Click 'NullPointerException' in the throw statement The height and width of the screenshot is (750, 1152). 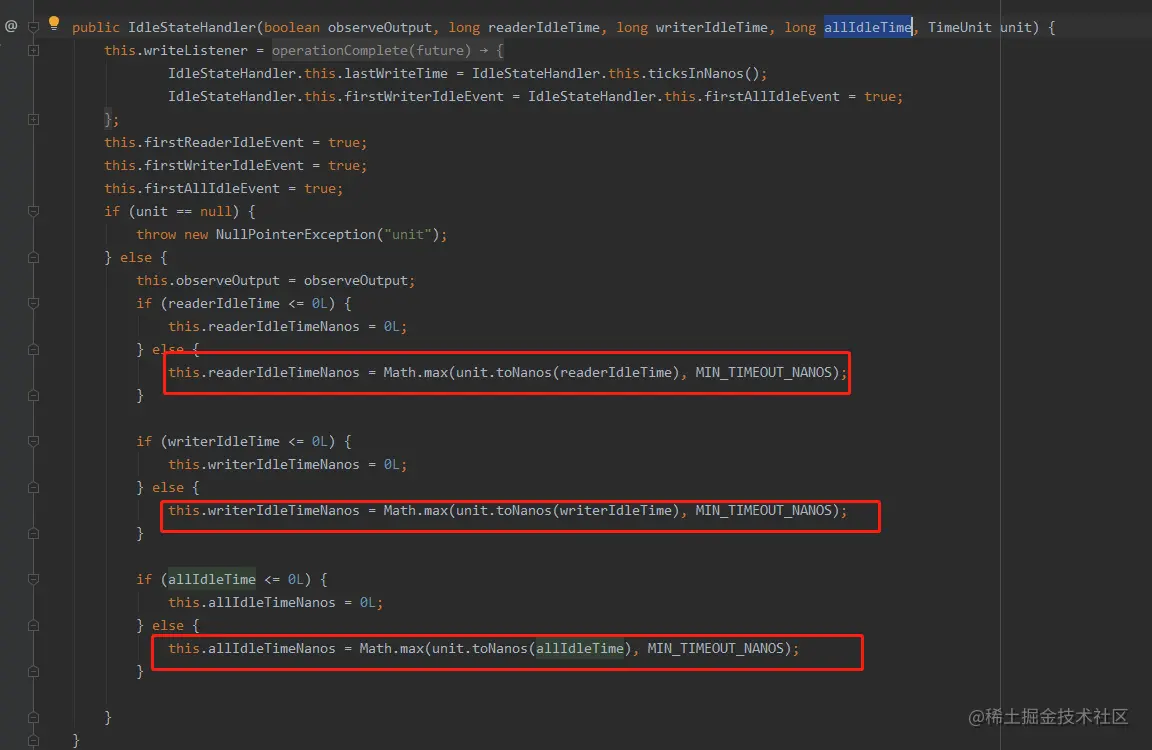tap(296, 234)
